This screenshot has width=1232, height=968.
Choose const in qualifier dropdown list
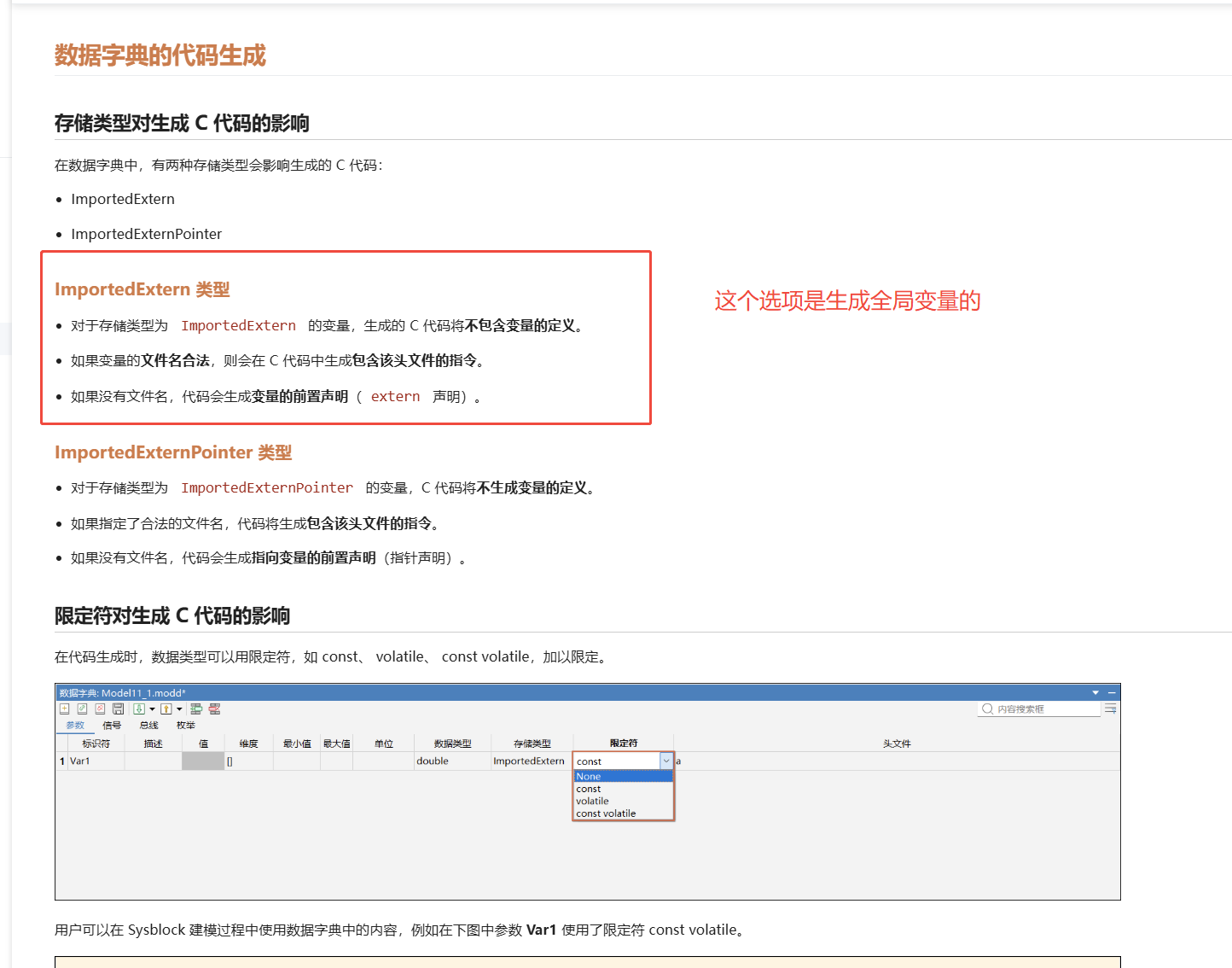(623, 789)
